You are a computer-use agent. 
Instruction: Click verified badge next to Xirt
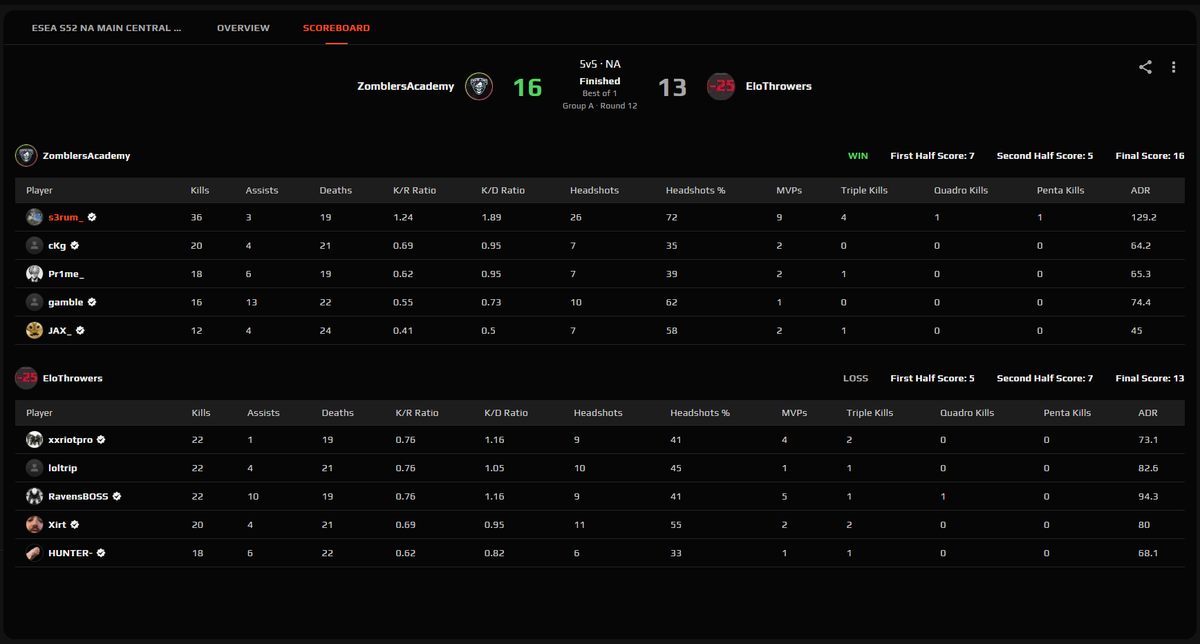pos(75,524)
